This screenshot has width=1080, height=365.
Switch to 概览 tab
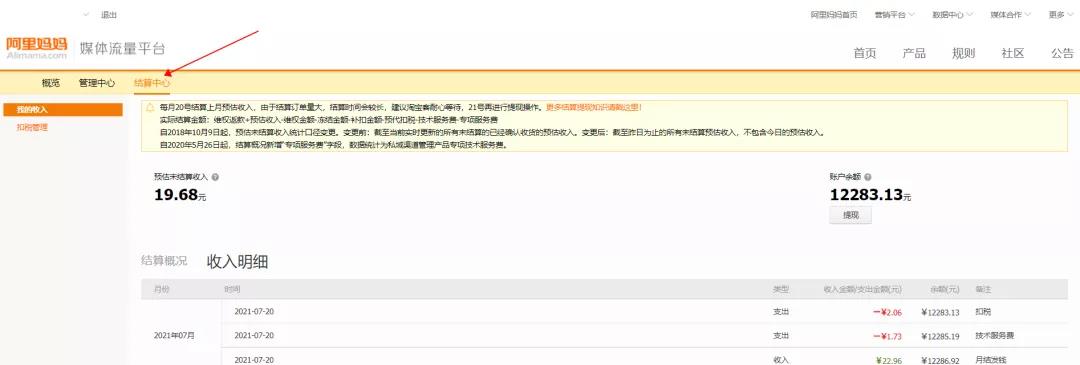(x=50, y=83)
